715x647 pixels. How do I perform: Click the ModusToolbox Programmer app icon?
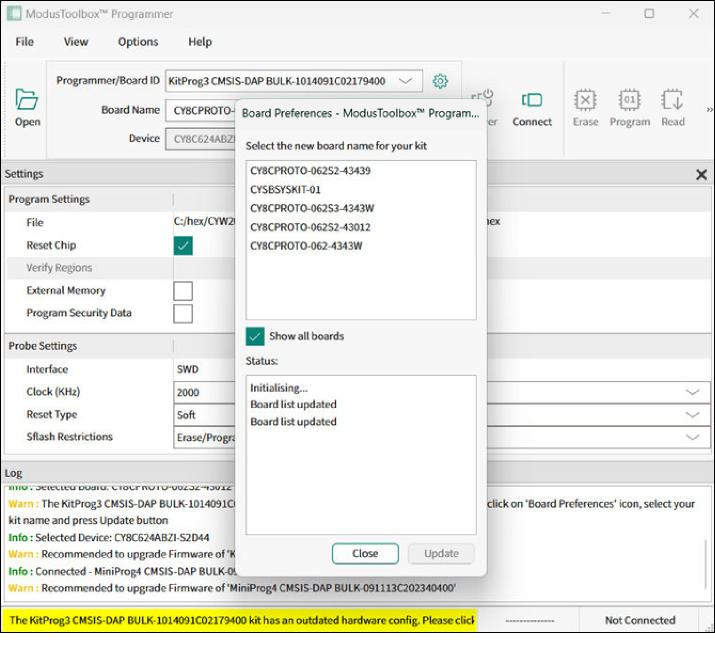[14, 14]
